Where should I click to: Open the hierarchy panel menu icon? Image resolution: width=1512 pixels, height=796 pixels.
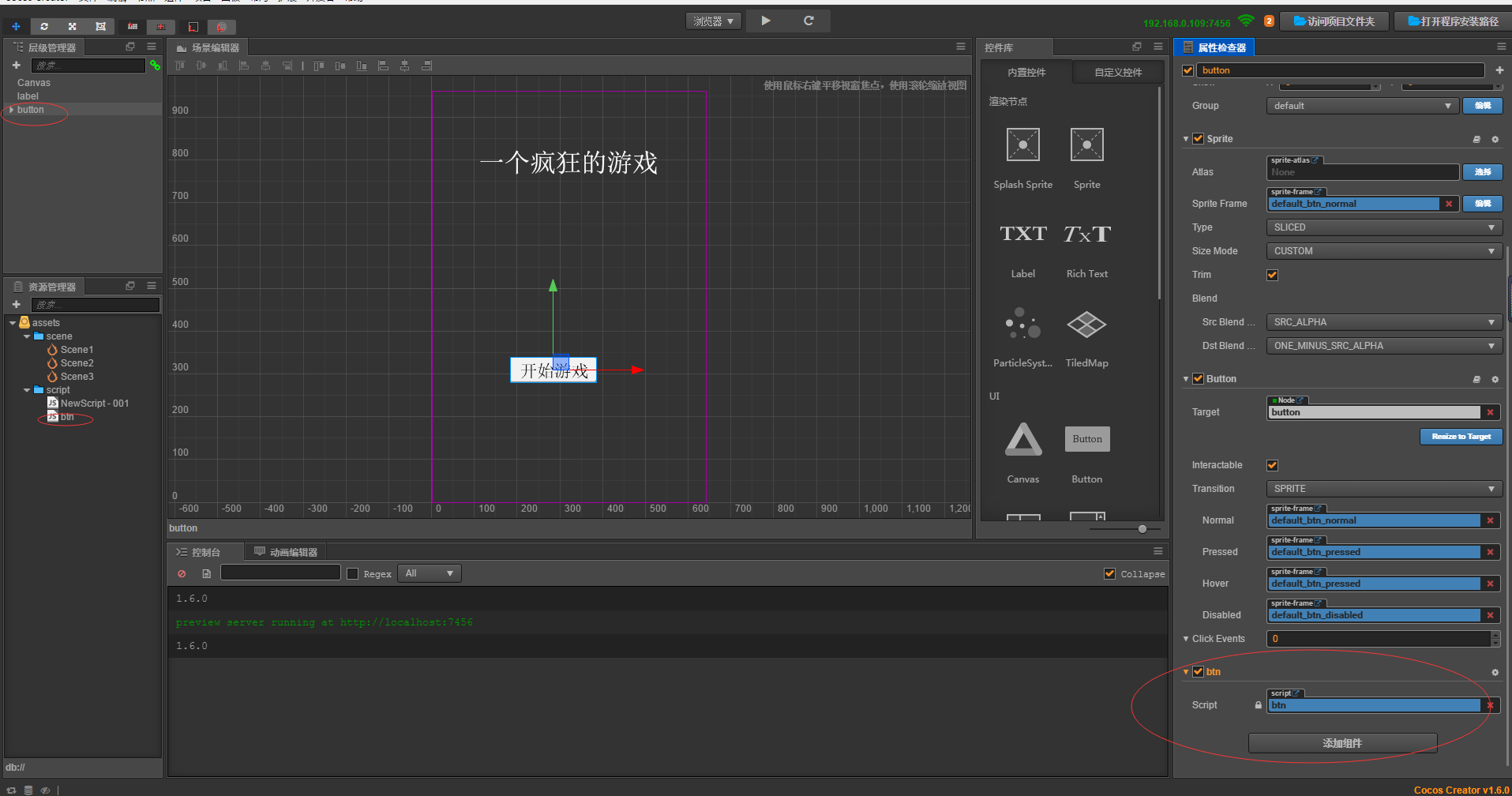(152, 47)
